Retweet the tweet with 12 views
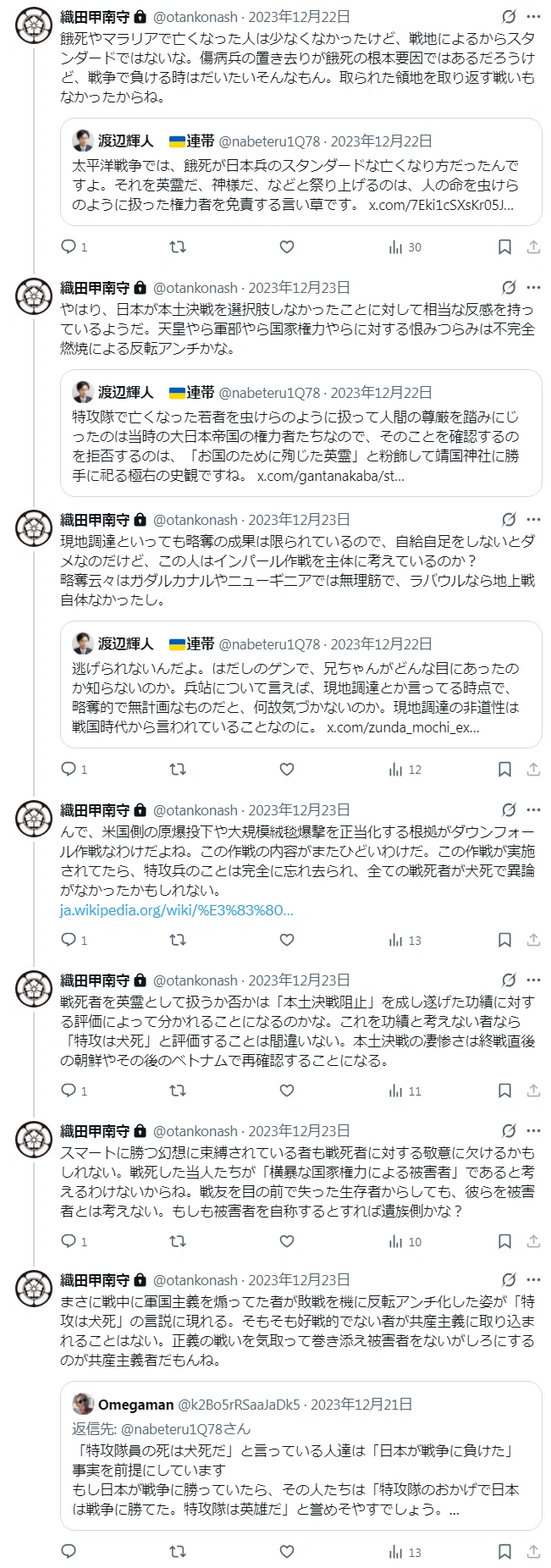Viewport: 551px width, 1568px height. (x=178, y=770)
